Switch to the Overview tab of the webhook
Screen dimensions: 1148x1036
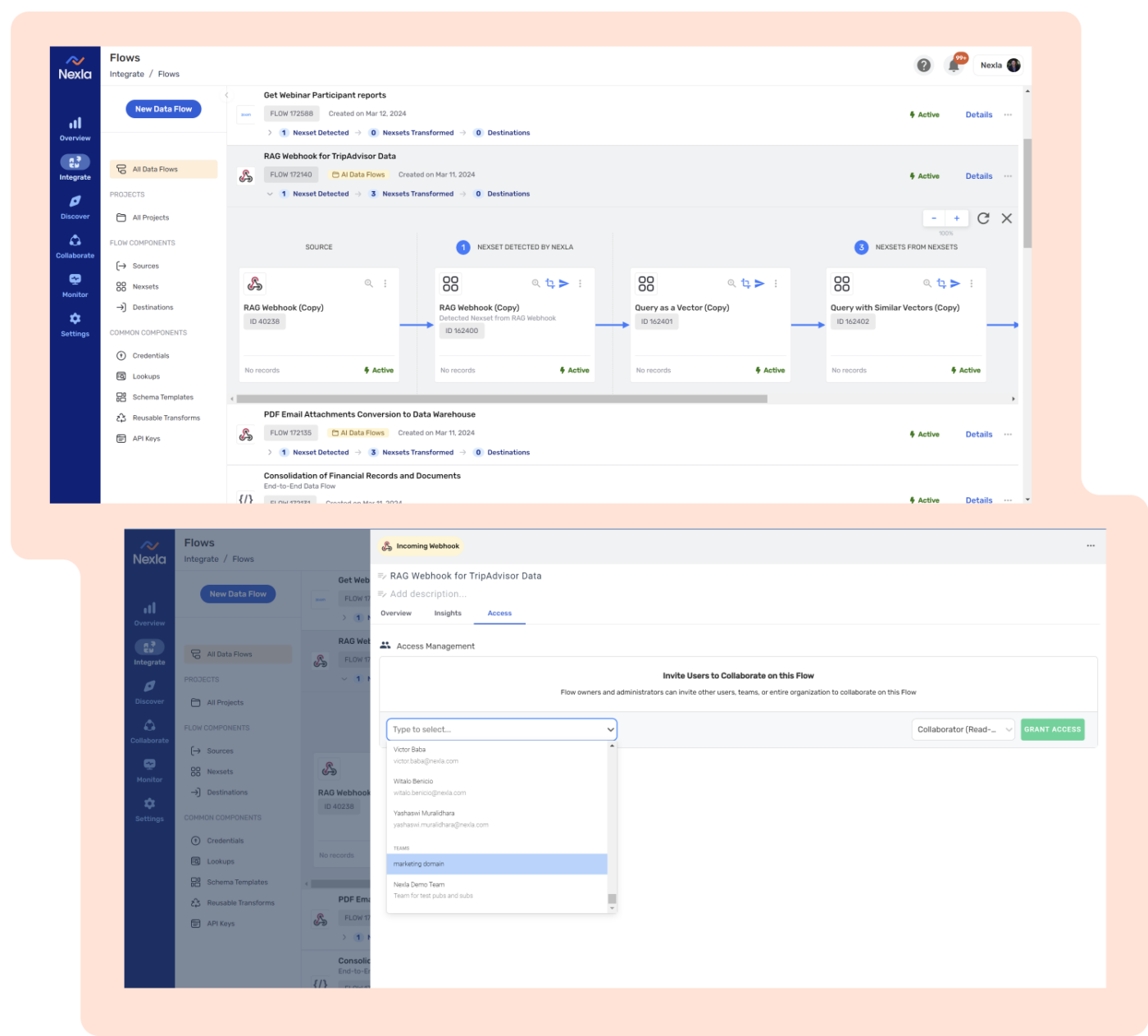(x=396, y=613)
